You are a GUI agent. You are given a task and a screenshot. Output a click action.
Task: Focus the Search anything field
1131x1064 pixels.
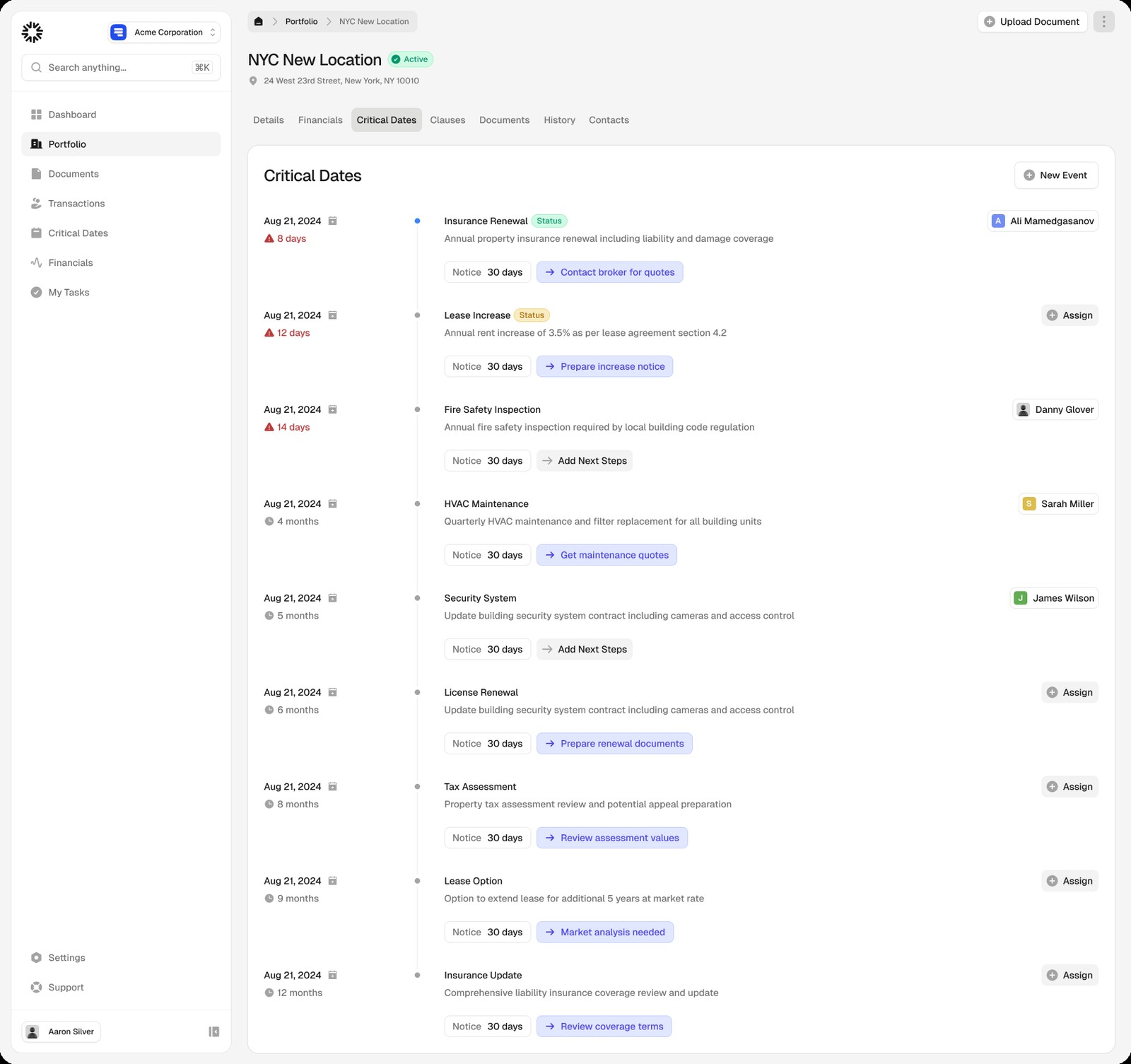pos(121,67)
